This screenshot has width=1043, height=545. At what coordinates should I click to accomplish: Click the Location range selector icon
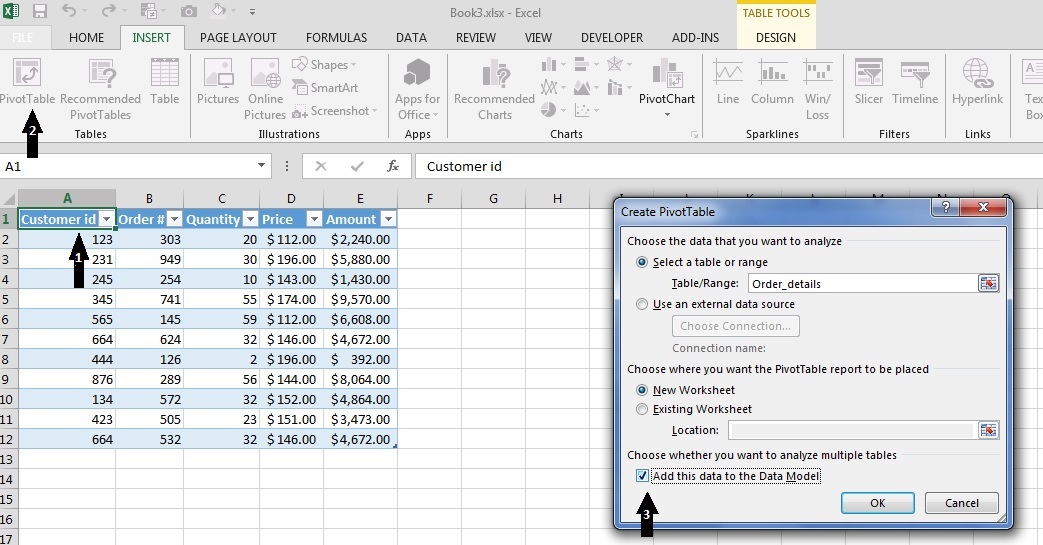coord(988,430)
